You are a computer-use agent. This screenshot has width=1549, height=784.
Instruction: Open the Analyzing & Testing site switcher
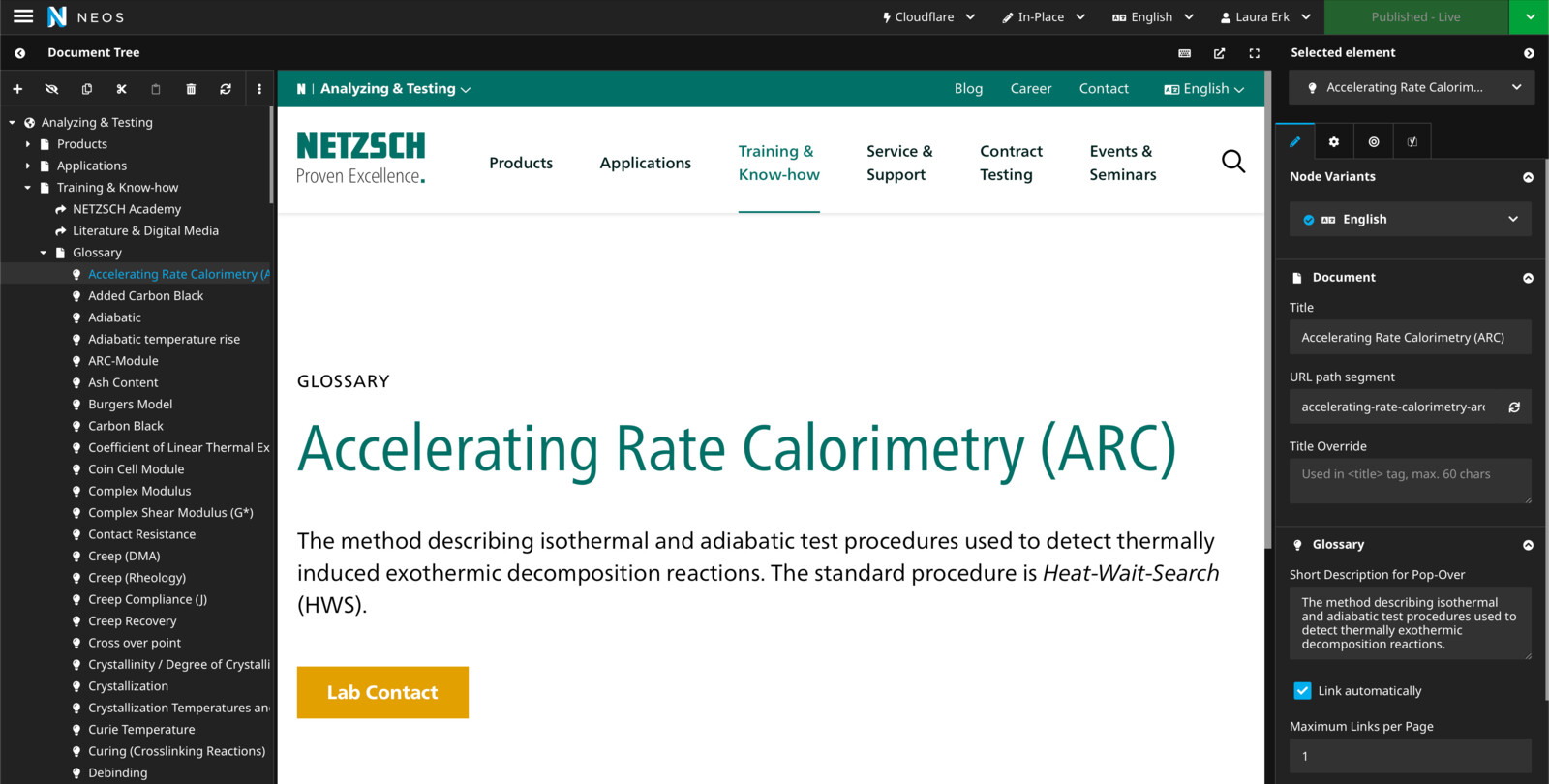pyautogui.click(x=395, y=89)
